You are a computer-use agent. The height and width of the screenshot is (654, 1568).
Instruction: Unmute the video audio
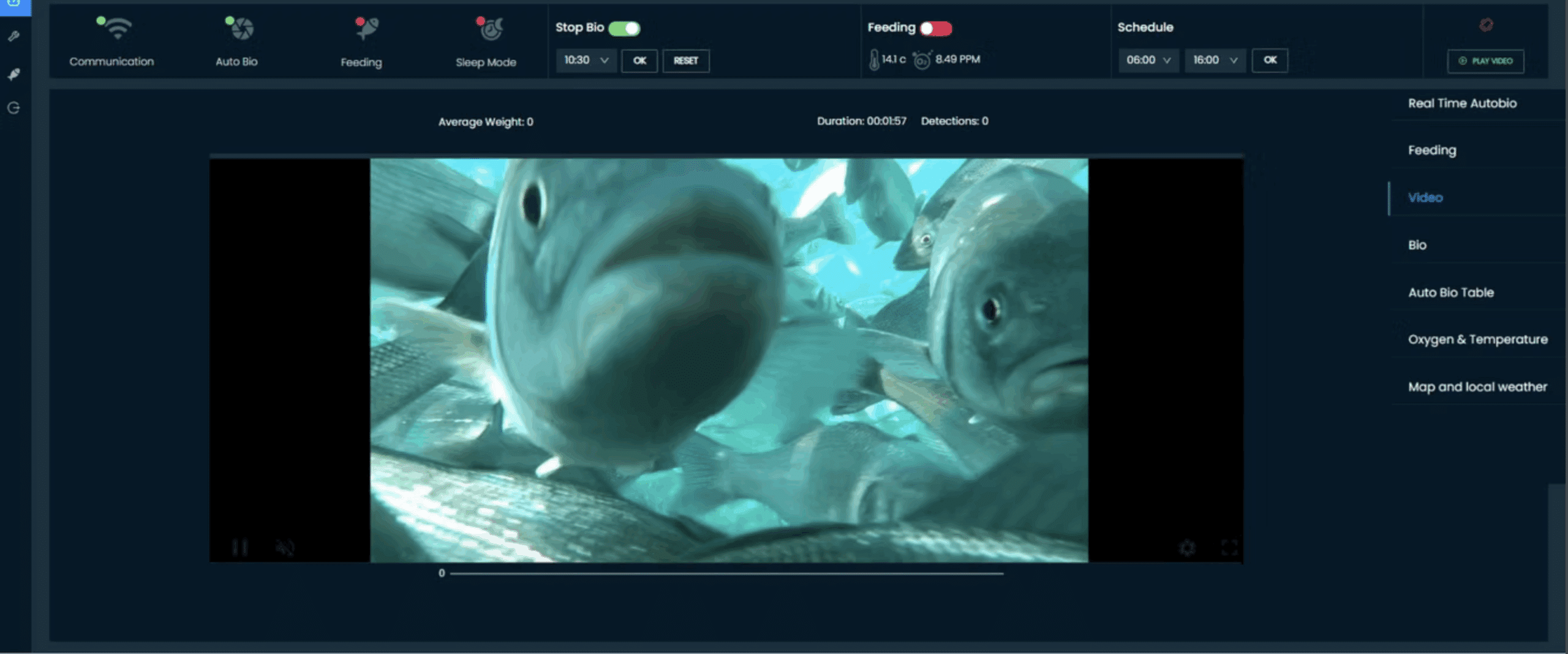[x=285, y=547]
